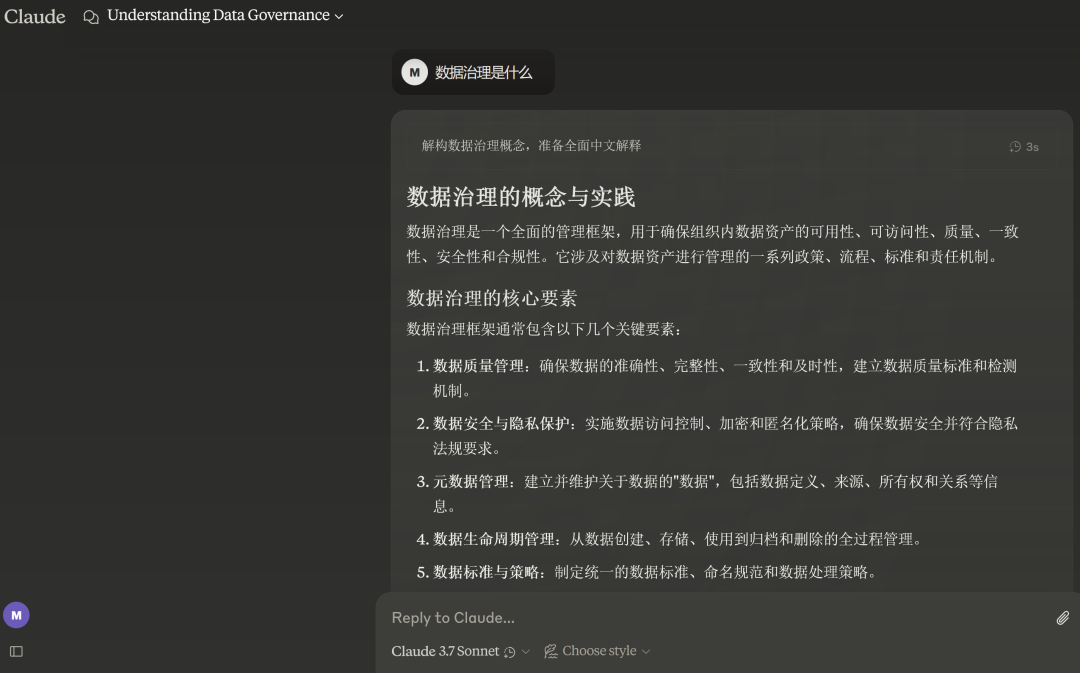Screen dimensions: 1080x673
Task: Click the M avatar in user message
Action: (415, 72)
